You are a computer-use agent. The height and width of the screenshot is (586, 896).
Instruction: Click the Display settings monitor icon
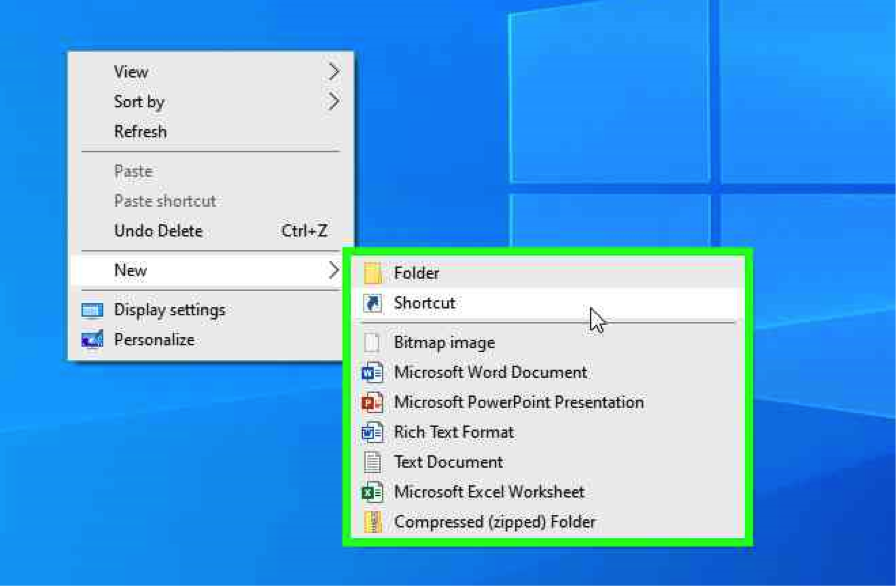(92, 310)
